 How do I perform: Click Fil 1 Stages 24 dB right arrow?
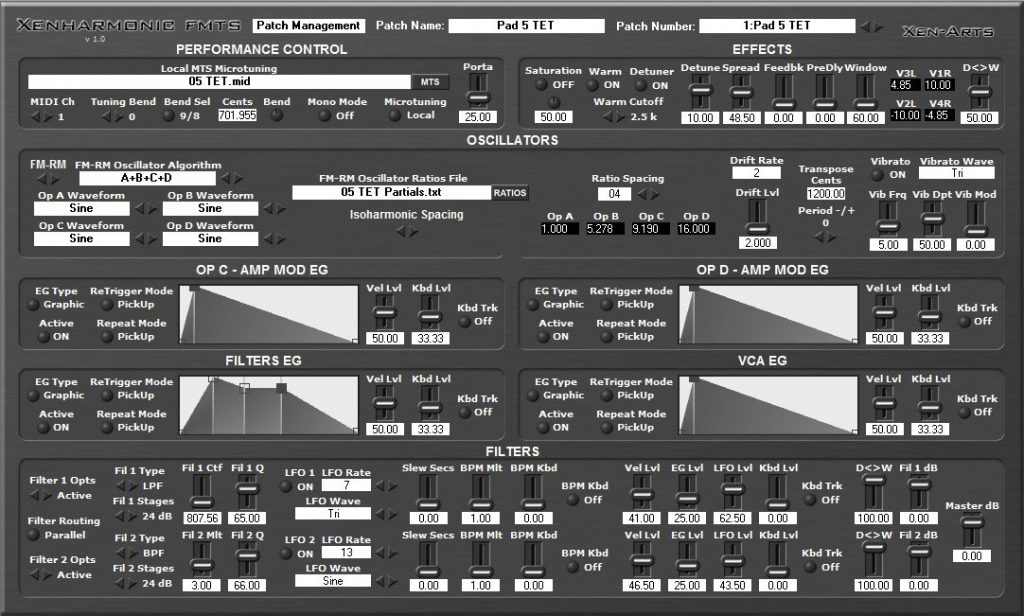tap(131, 516)
